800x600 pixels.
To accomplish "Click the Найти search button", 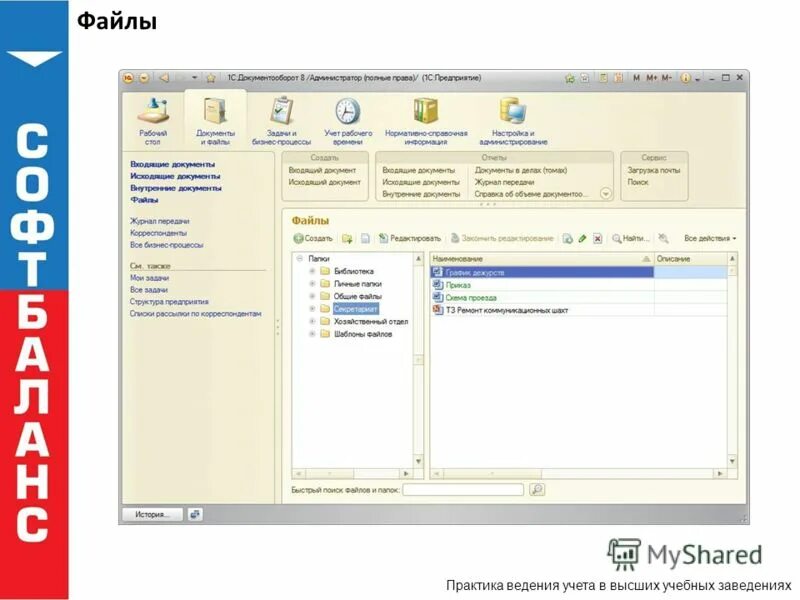I will (x=631, y=238).
